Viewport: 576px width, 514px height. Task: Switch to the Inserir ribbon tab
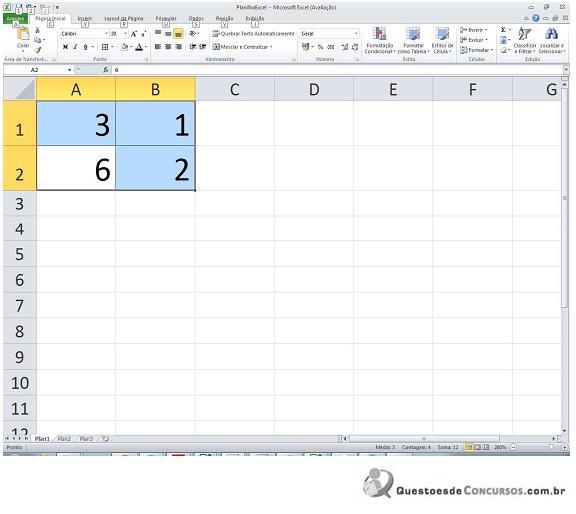[85, 18]
